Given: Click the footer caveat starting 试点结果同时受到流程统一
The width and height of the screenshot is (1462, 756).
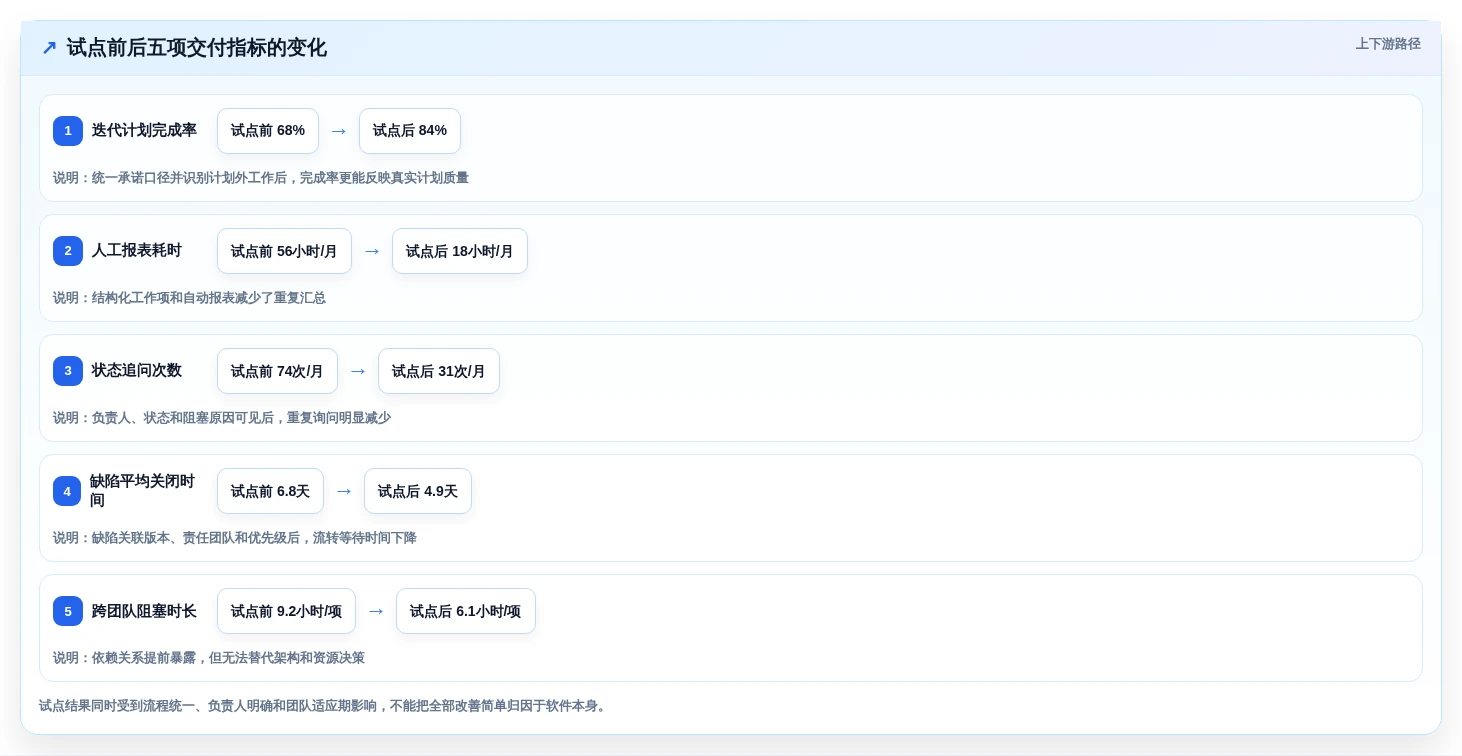Looking at the screenshot, I should click(324, 706).
